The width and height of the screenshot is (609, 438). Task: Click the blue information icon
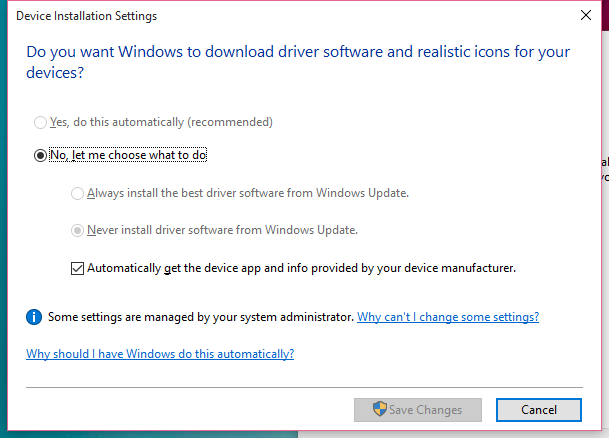pos(34,317)
